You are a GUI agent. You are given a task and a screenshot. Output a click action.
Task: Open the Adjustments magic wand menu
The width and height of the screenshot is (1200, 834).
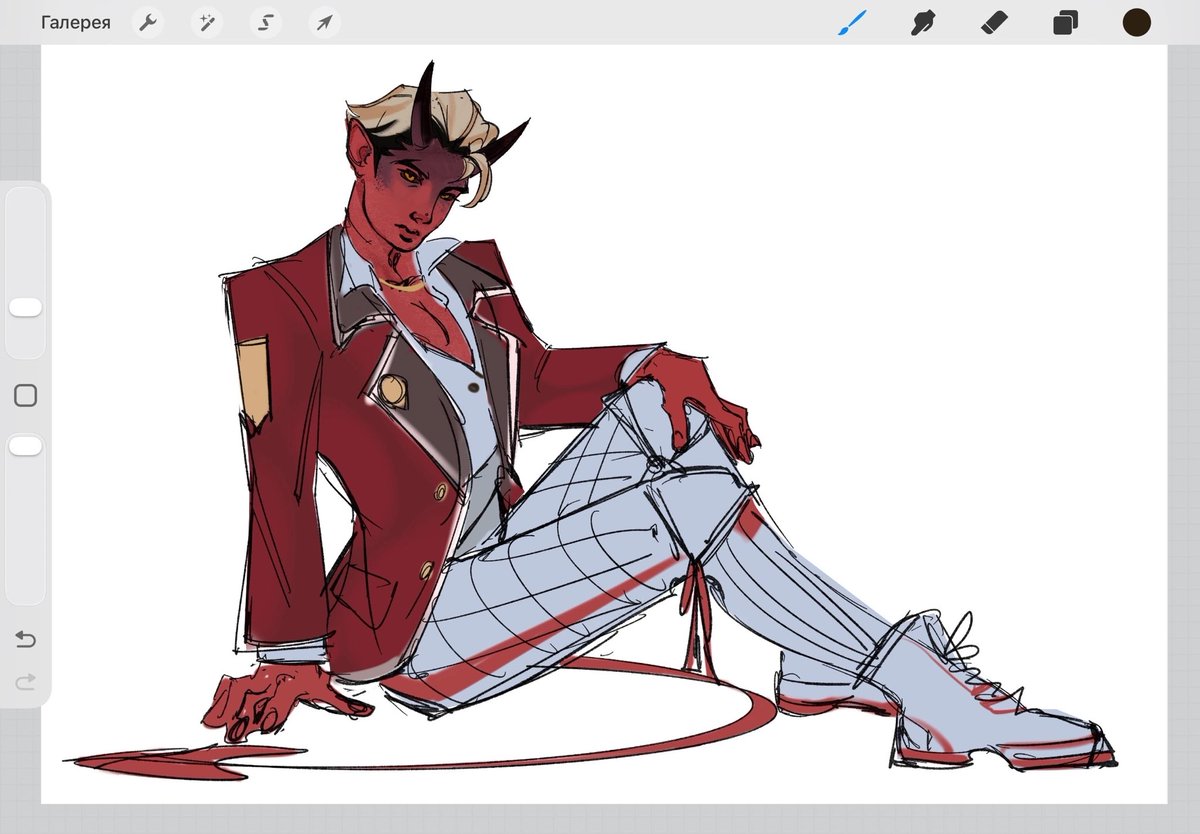207,23
